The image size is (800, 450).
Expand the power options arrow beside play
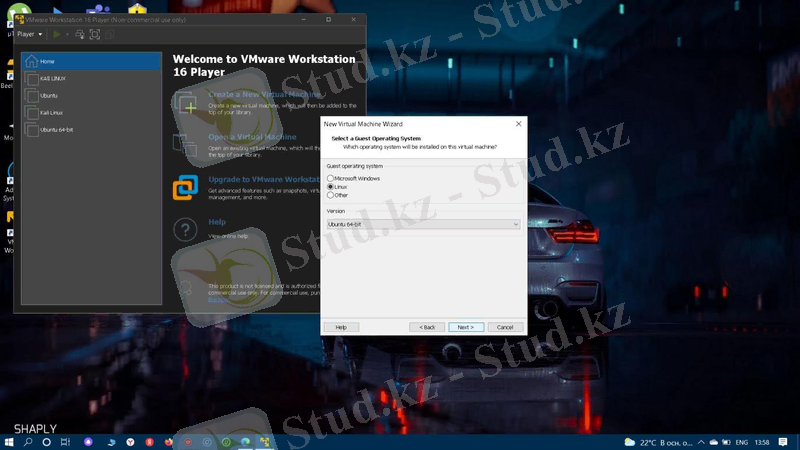tap(67, 34)
